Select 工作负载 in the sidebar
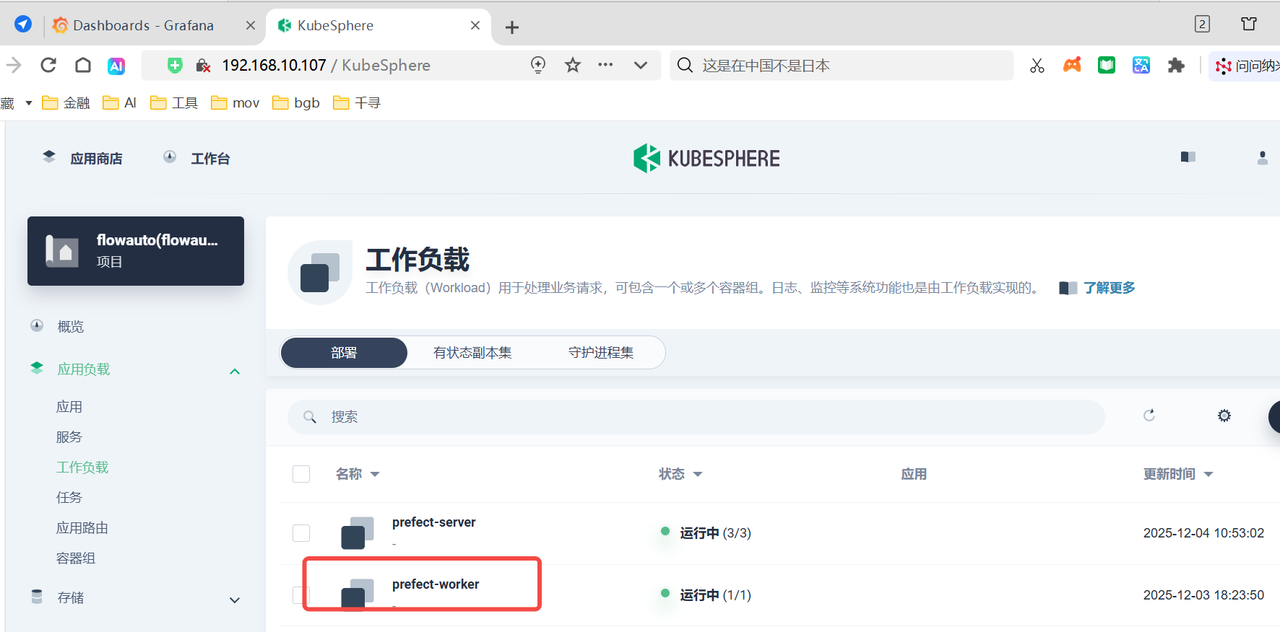The image size is (1280, 632). click(82, 467)
